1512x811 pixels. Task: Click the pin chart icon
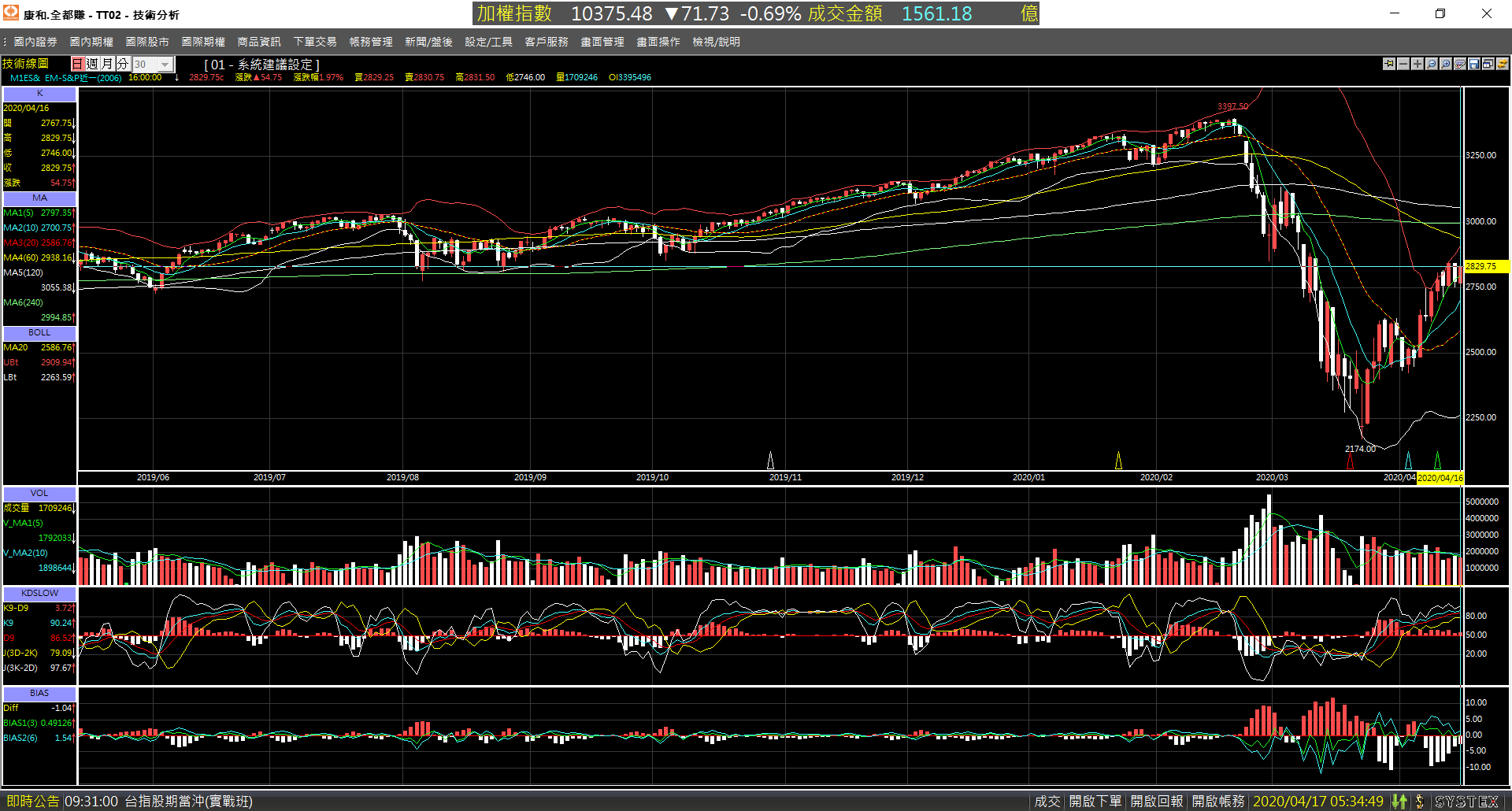(x=1389, y=64)
